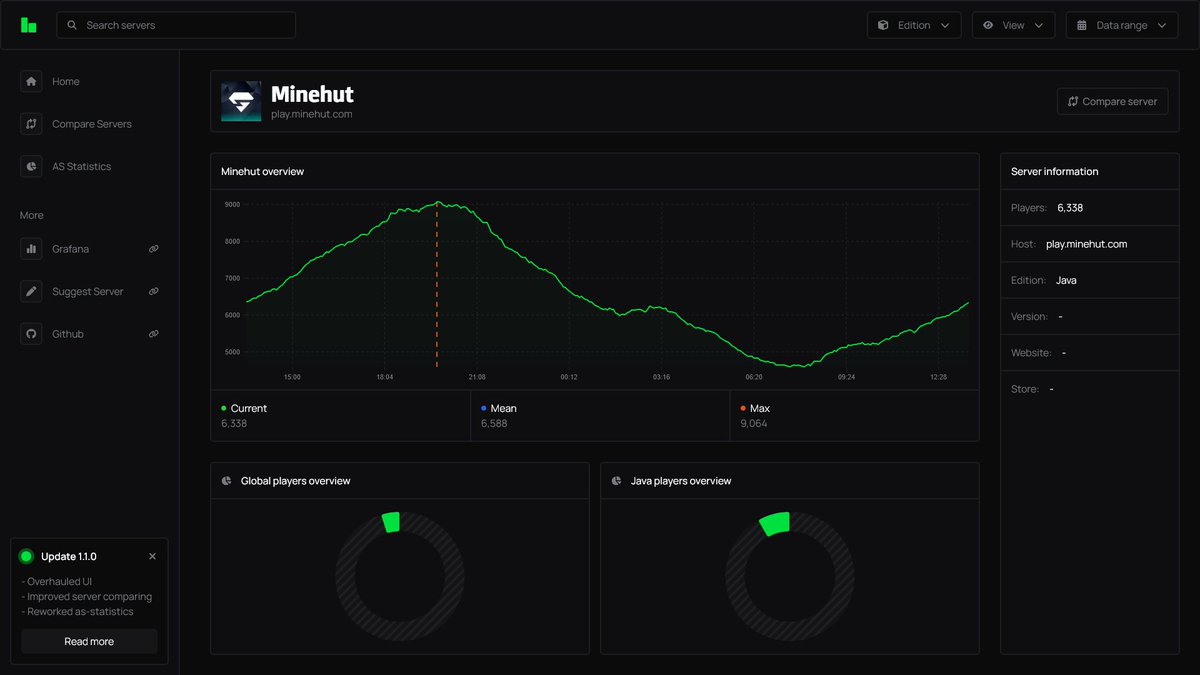Click the Players value 6,338 in Server information
The height and width of the screenshot is (675, 1200).
(x=1070, y=208)
